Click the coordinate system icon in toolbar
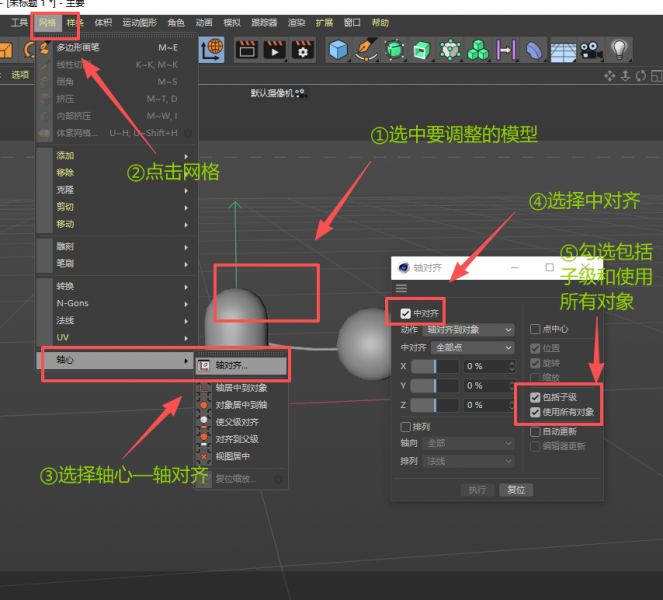663x600 pixels. [212, 49]
